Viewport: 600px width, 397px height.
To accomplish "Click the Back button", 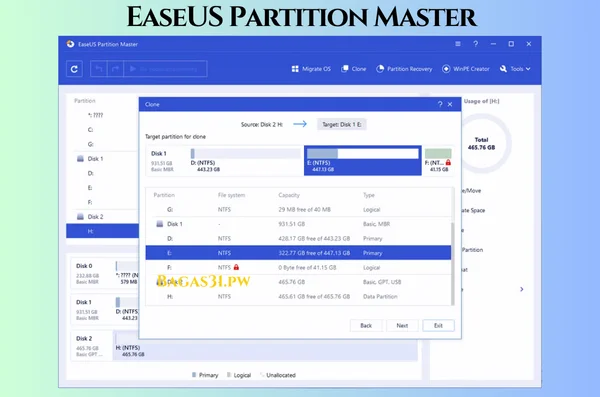I will [366, 325].
